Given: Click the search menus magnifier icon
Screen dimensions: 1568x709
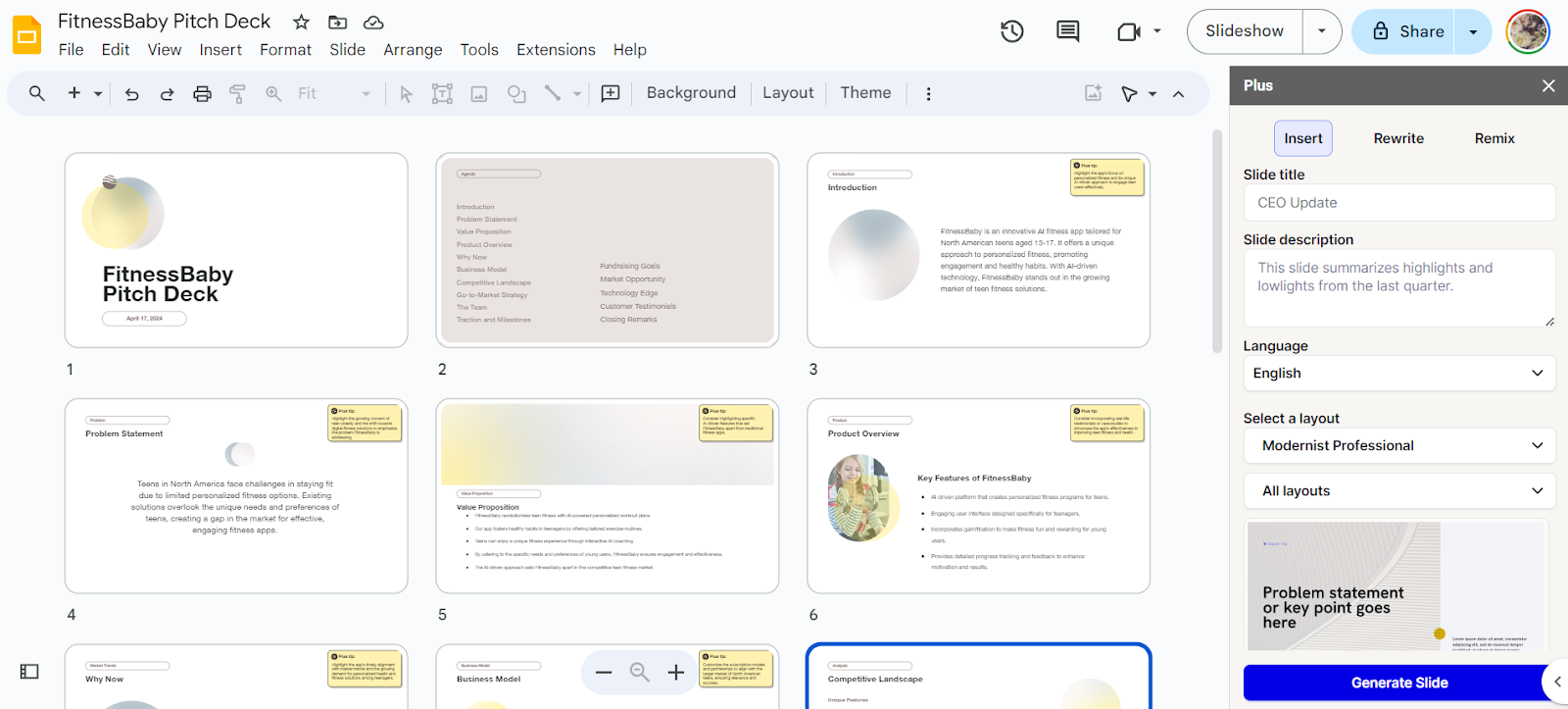Looking at the screenshot, I should [x=37, y=93].
